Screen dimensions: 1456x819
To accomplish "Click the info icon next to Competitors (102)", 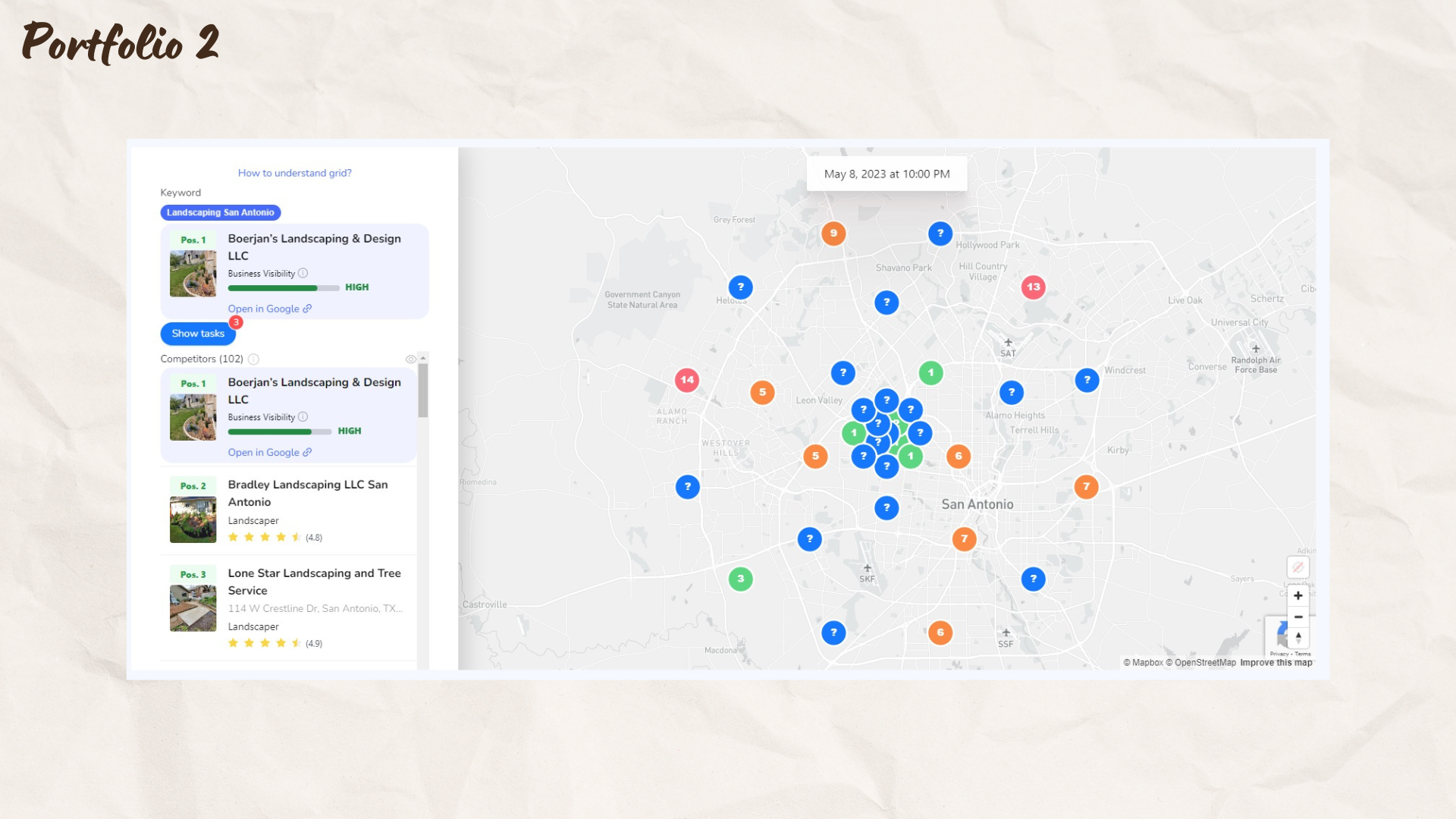I will (x=253, y=359).
